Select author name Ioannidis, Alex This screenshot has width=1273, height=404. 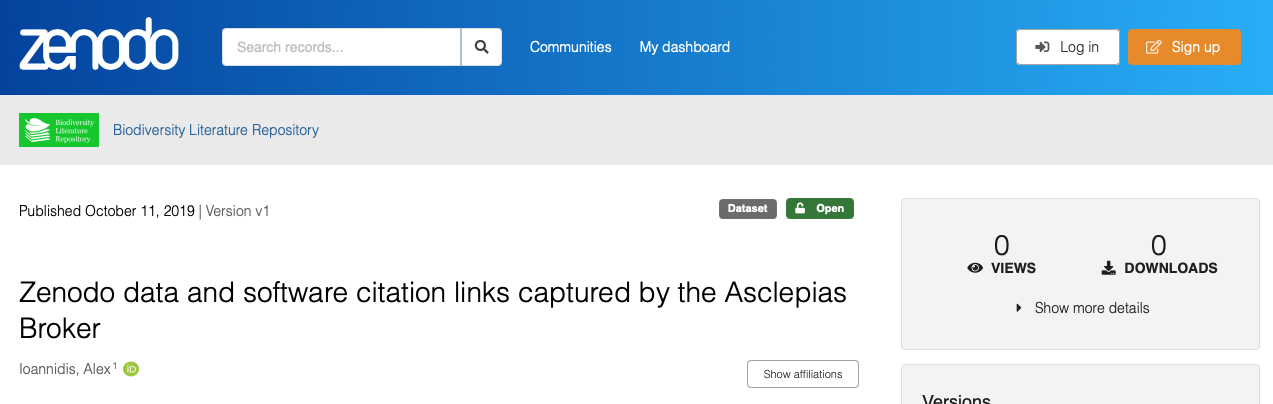[65, 369]
